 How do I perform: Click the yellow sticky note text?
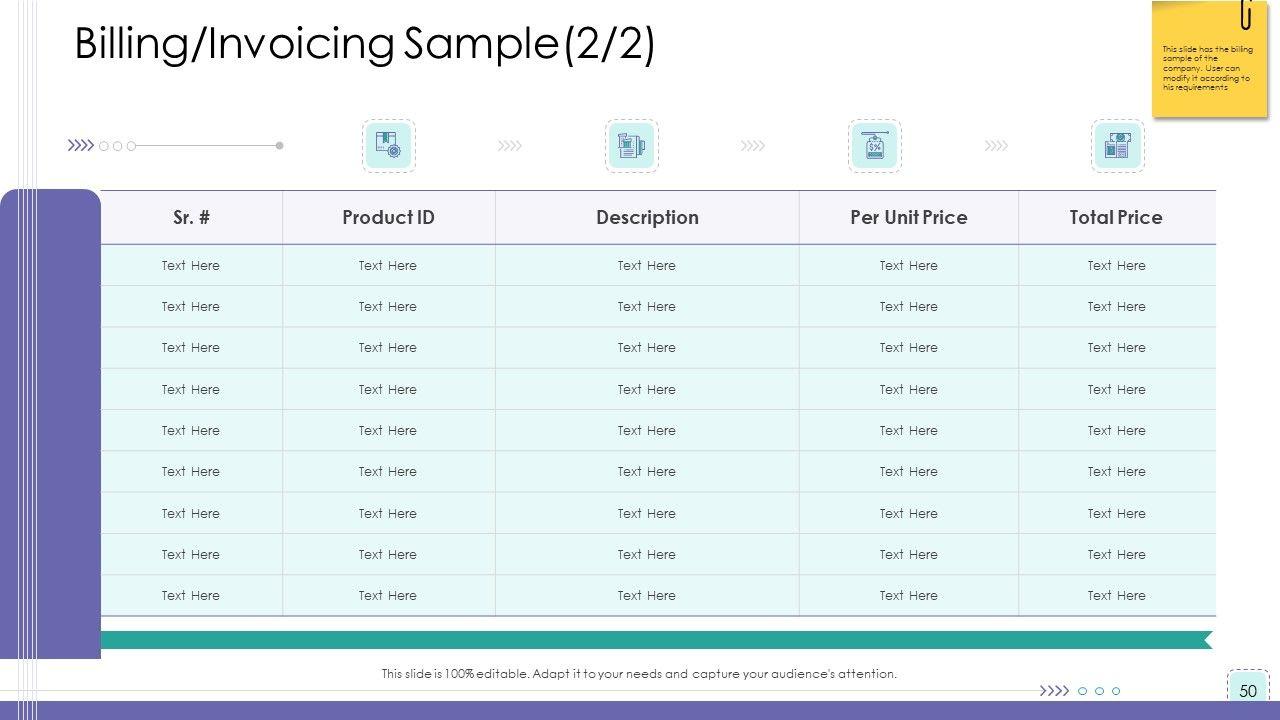coord(1206,68)
